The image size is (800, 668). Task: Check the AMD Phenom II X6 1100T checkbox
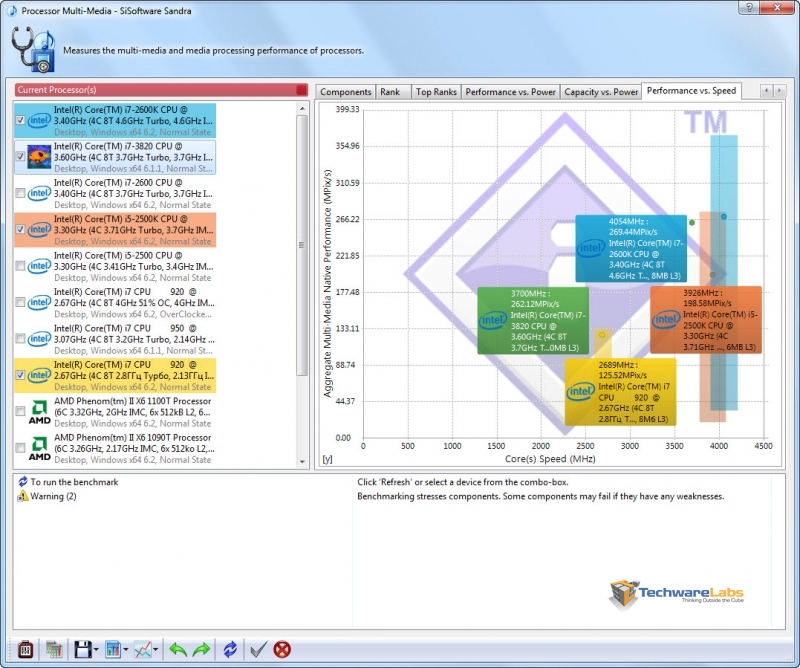point(20,411)
